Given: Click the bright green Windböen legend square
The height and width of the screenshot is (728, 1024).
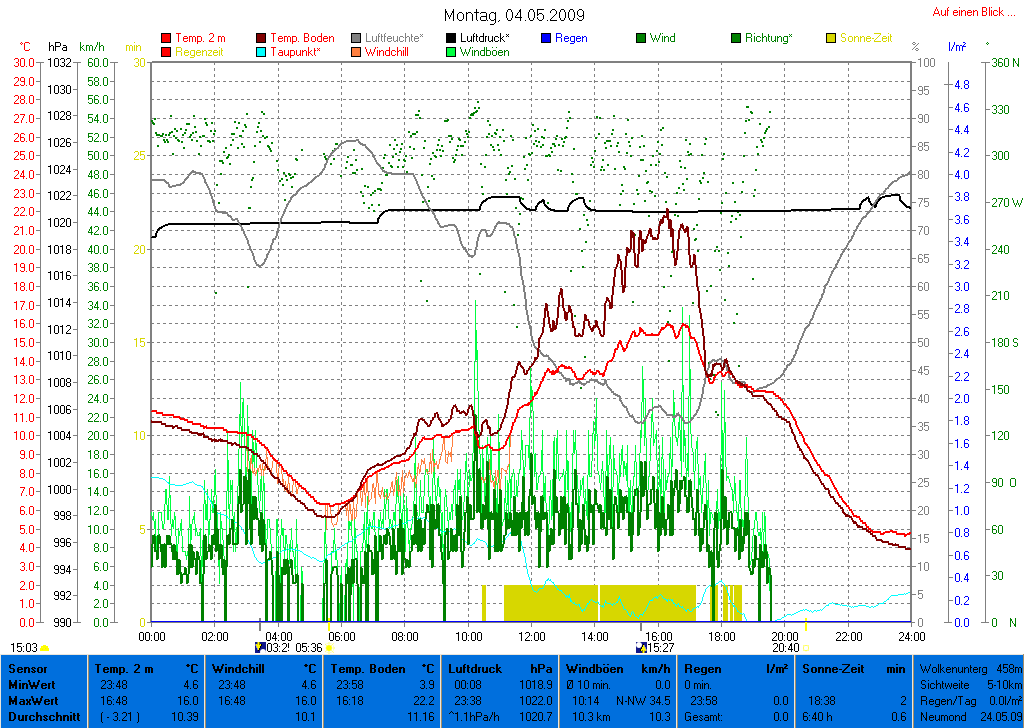Looking at the screenshot, I should [452, 51].
